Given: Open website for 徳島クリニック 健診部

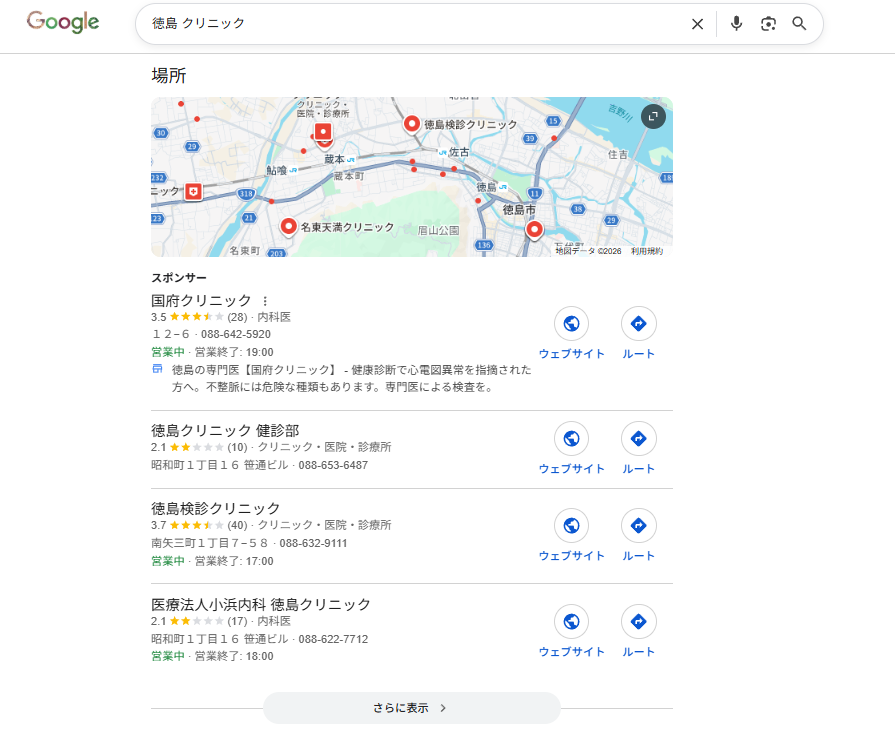Looking at the screenshot, I should [571, 439].
